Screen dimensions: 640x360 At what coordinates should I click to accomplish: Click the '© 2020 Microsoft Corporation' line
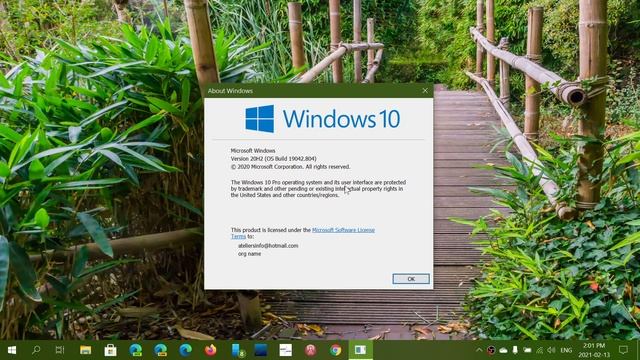[x=290, y=167]
